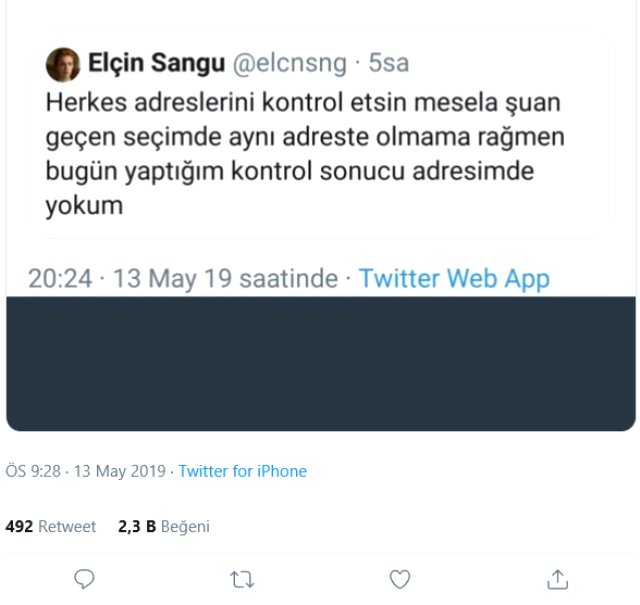Click the dark blank area of the image
This screenshot has width=640, height=605.
320,365
